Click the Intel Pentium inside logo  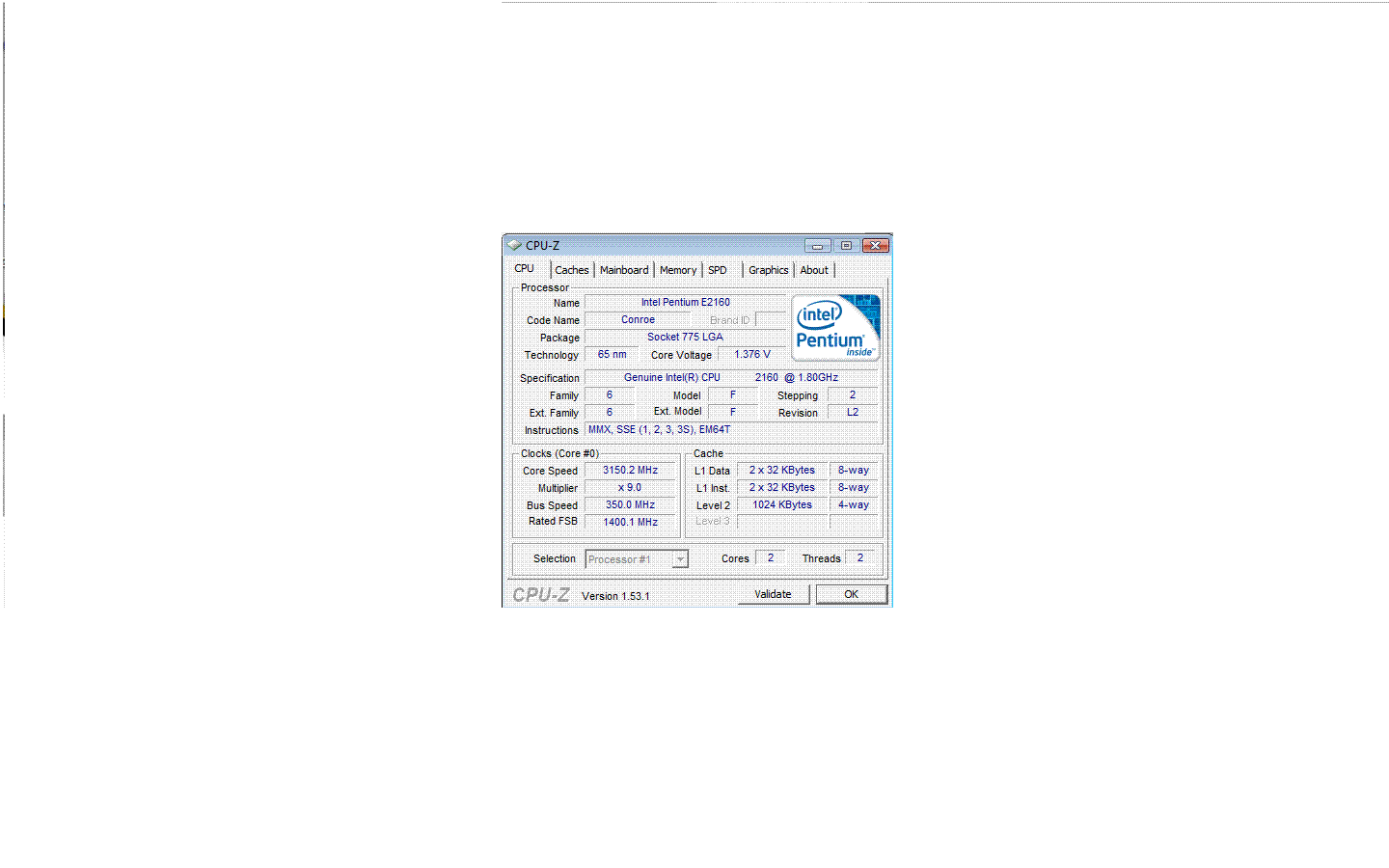[x=835, y=328]
